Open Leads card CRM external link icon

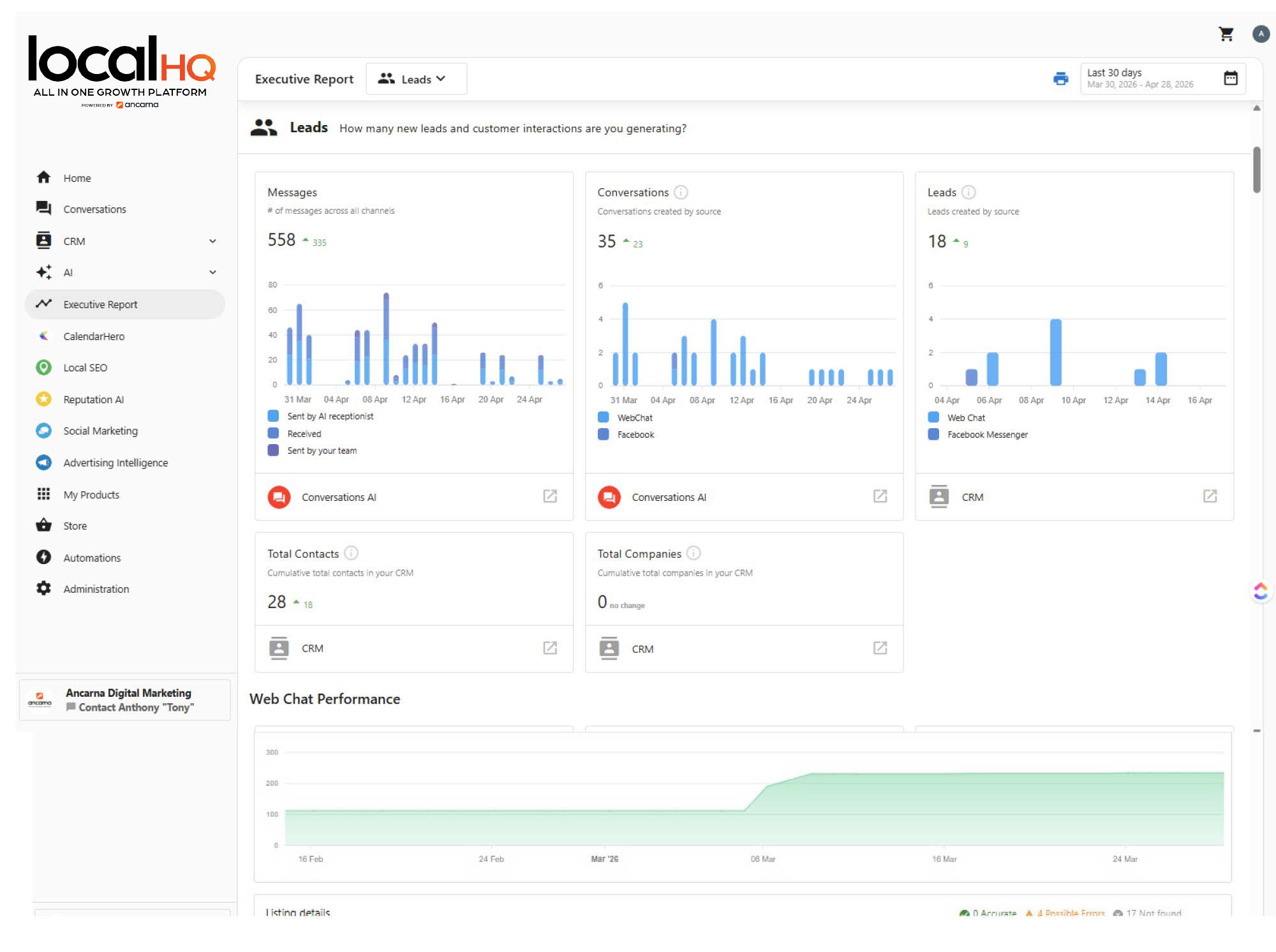(x=1210, y=496)
